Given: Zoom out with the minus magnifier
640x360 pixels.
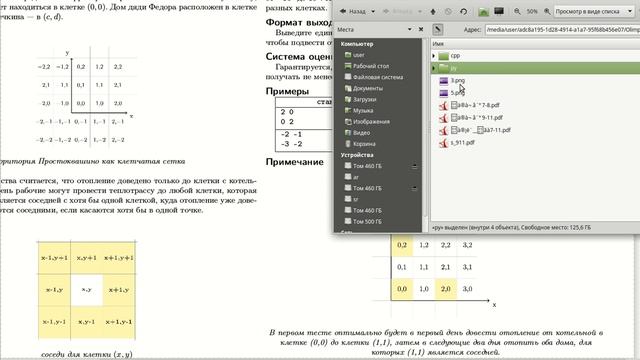Looking at the screenshot, I should [517, 11].
